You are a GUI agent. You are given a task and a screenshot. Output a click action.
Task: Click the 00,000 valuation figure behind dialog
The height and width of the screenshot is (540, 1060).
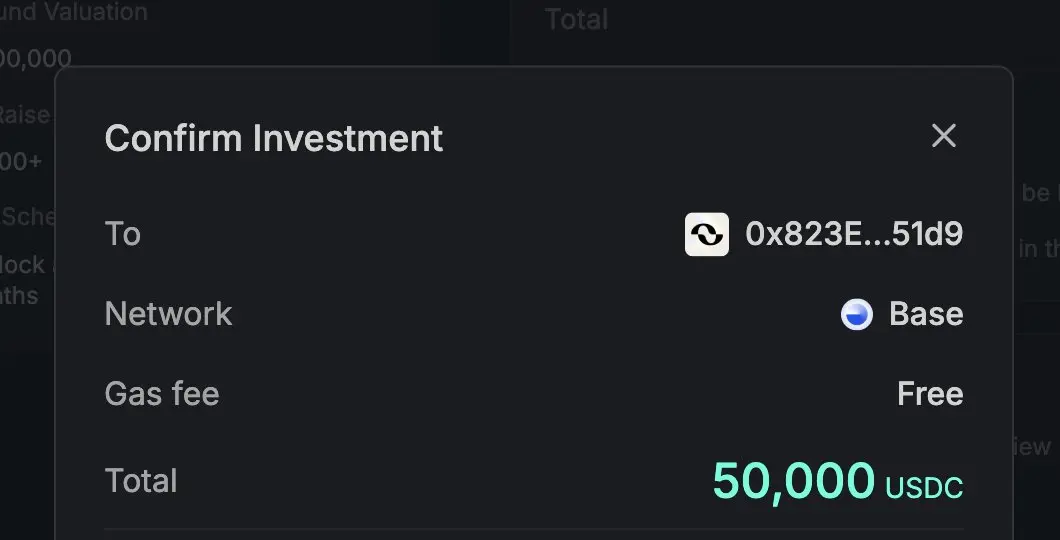click(x=35, y=59)
